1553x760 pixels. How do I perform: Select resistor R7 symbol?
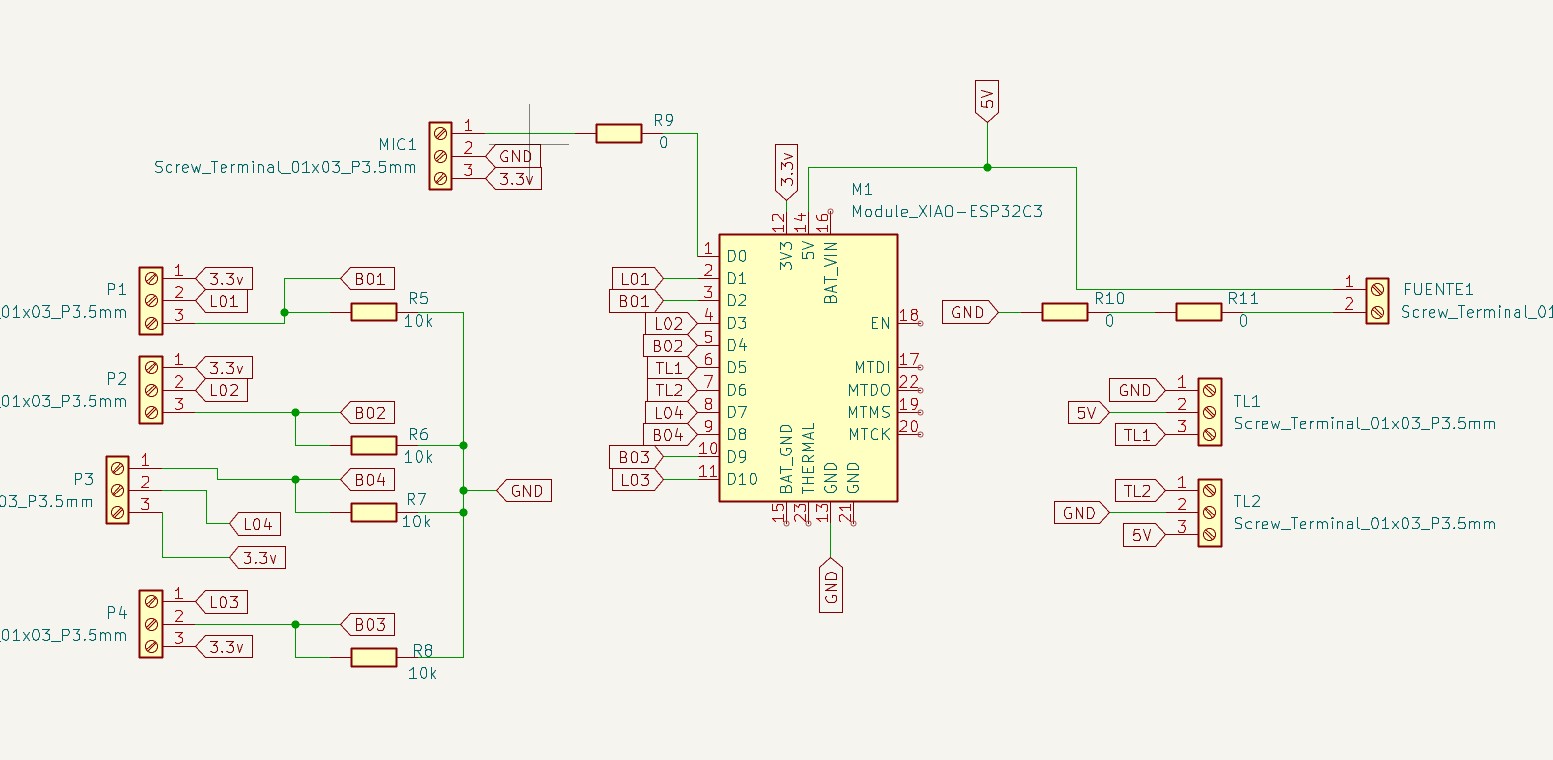point(374,512)
